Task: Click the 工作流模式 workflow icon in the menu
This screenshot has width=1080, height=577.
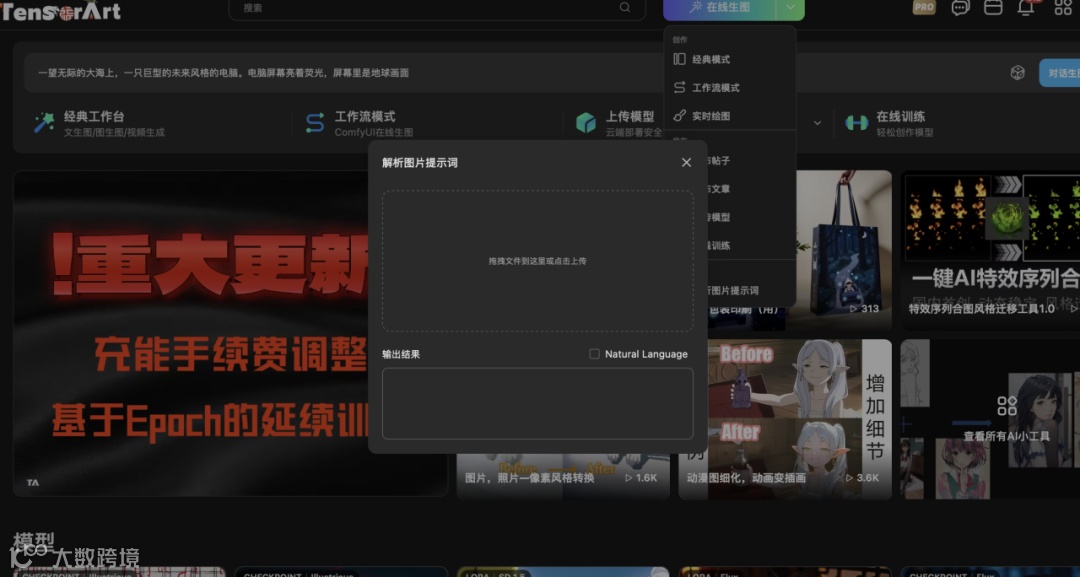Action: tap(679, 87)
